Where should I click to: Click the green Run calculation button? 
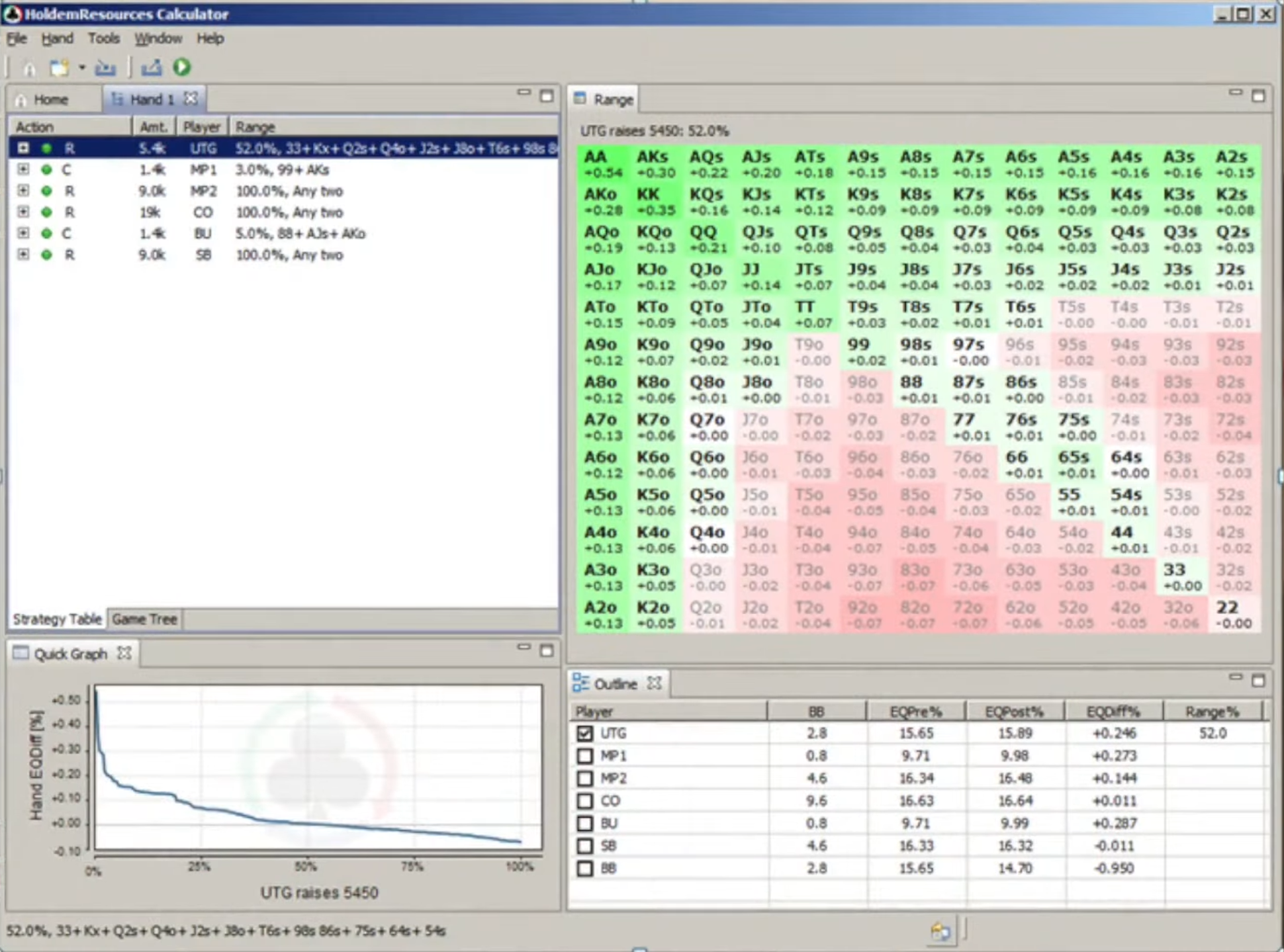click(x=182, y=67)
